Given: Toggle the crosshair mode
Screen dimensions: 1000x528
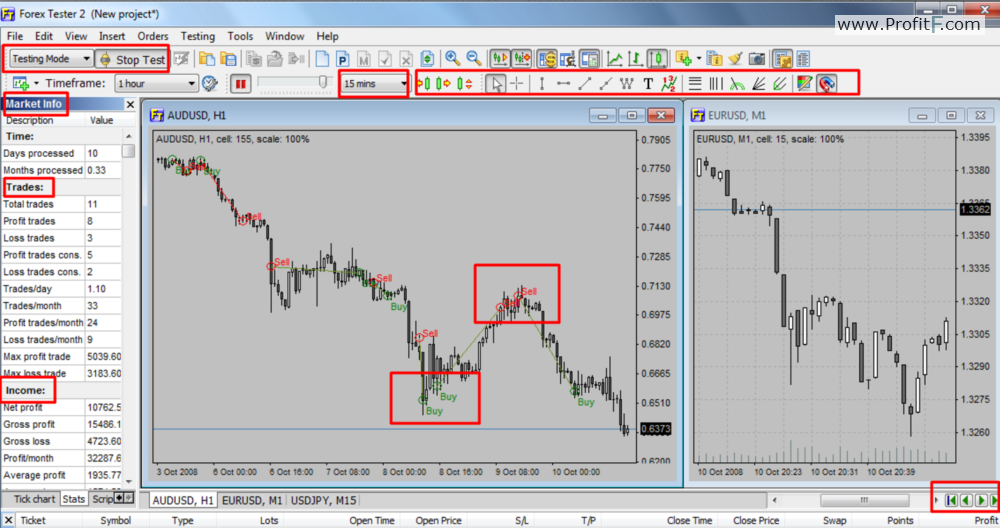Looking at the screenshot, I should 517,84.
